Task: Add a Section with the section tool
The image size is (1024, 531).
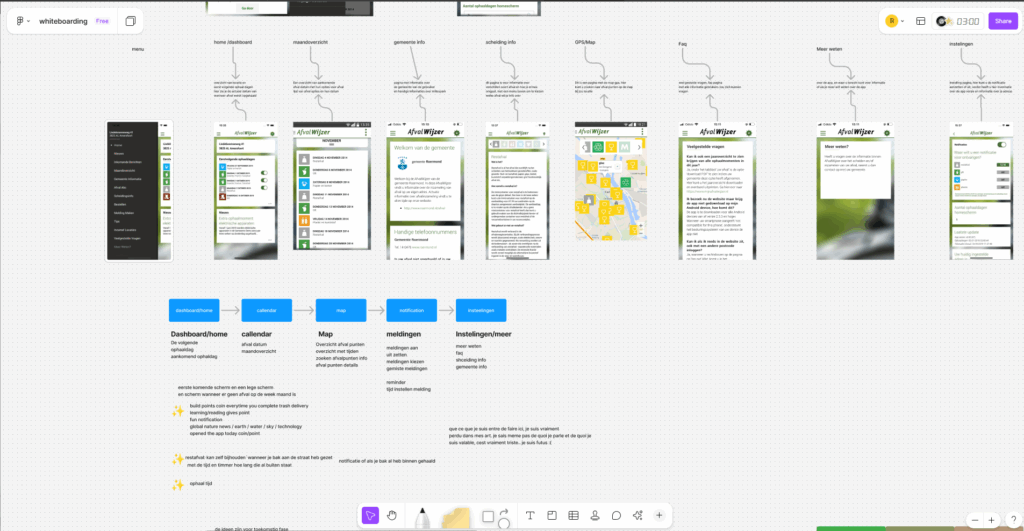Action: click(551, 515)
